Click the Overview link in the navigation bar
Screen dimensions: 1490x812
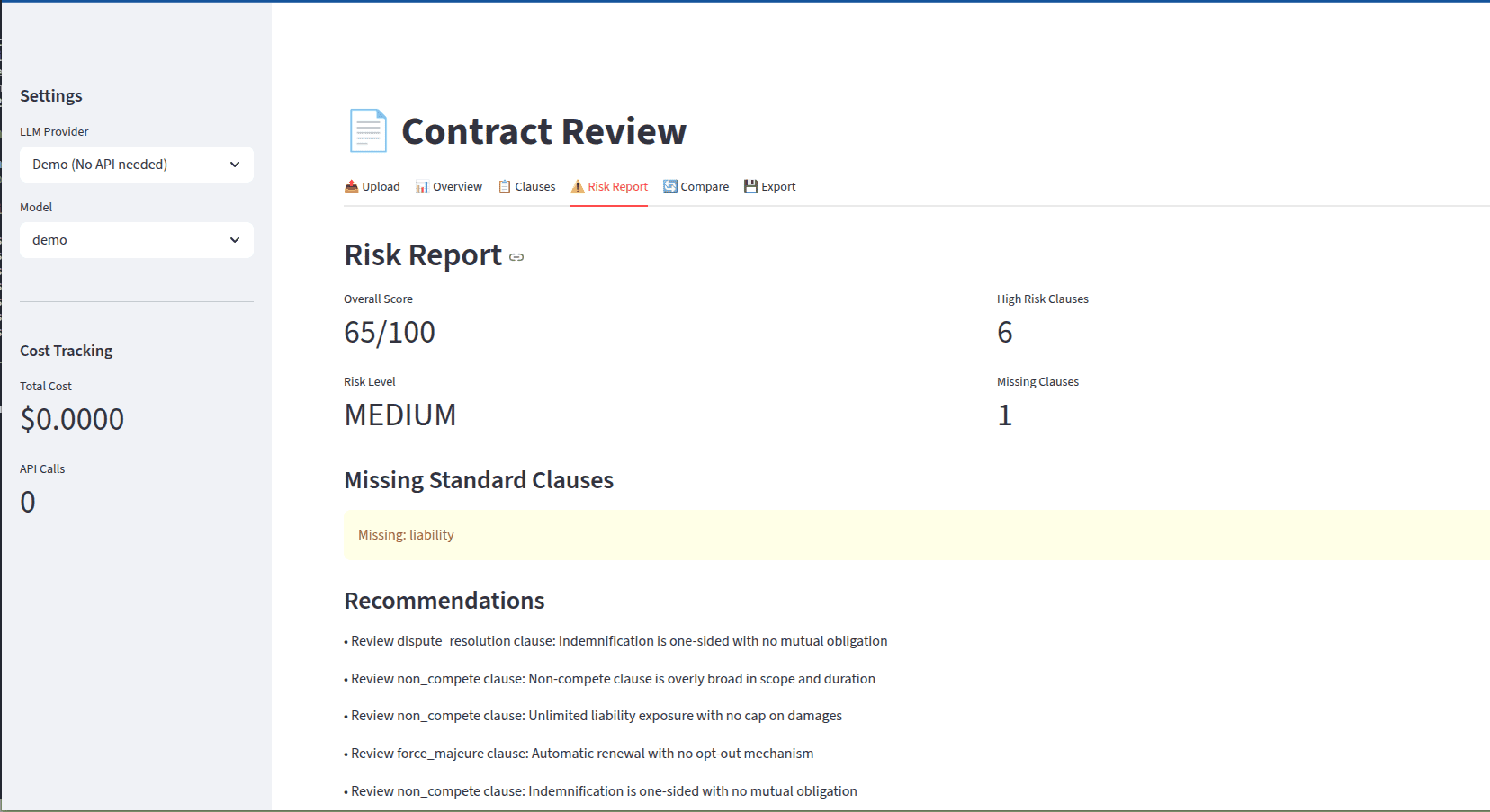[x=457, y=186]
